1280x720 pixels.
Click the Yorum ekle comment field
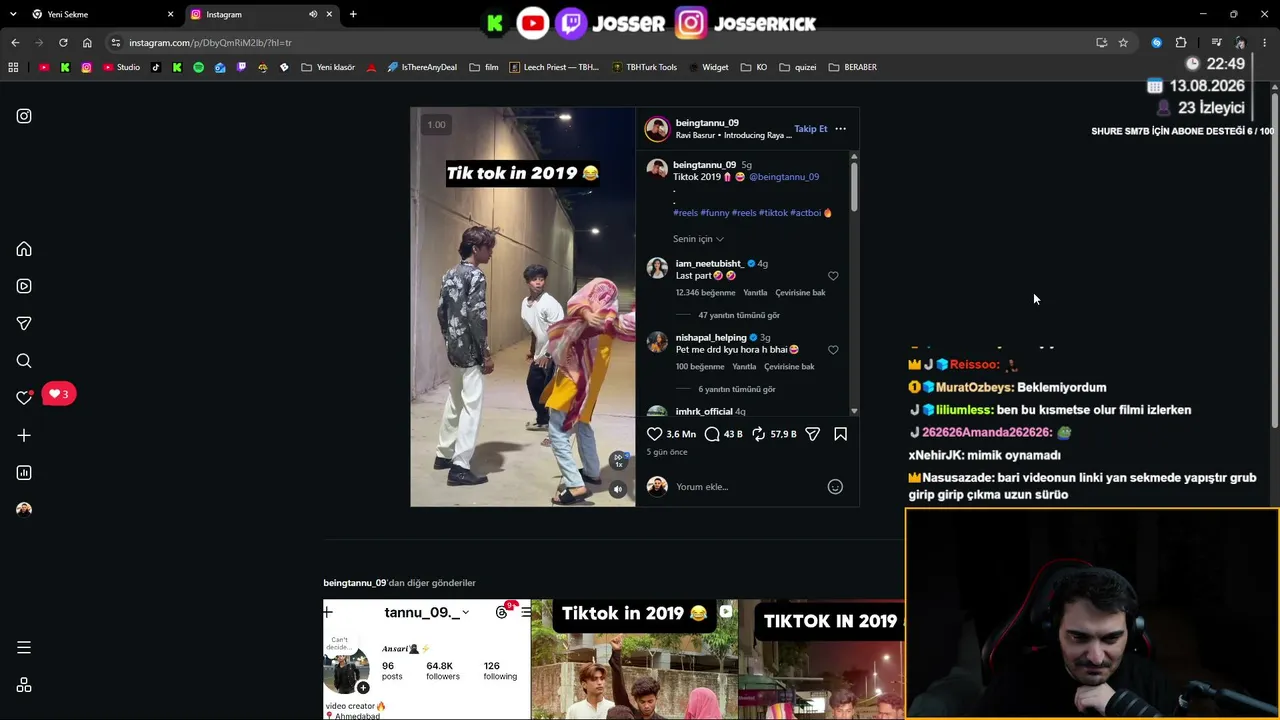coord(746,487)
